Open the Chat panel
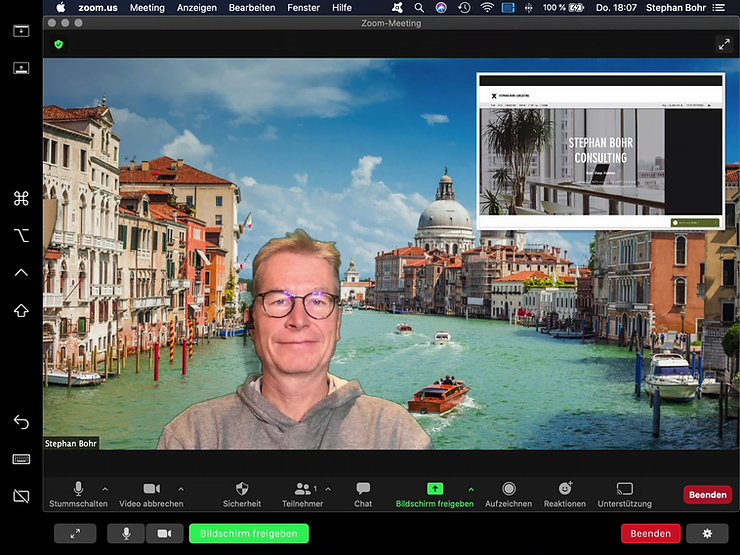740x555 pixels. 363,488
